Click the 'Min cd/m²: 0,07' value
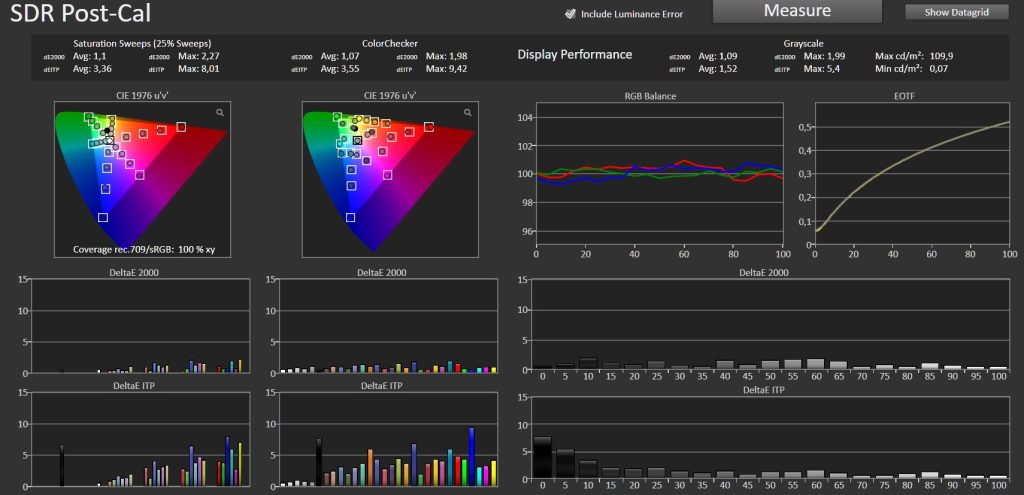This screenshot has width=1024, height=495. tap(910, 69)
